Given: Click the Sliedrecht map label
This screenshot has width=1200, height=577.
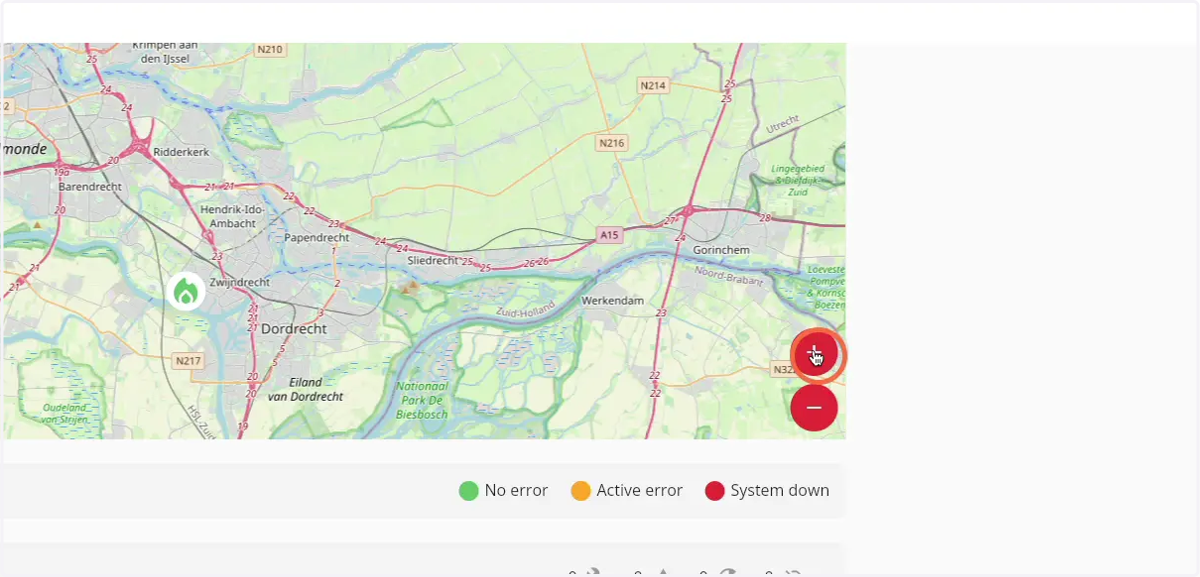Looking at the screenshot, I should 432,260.
